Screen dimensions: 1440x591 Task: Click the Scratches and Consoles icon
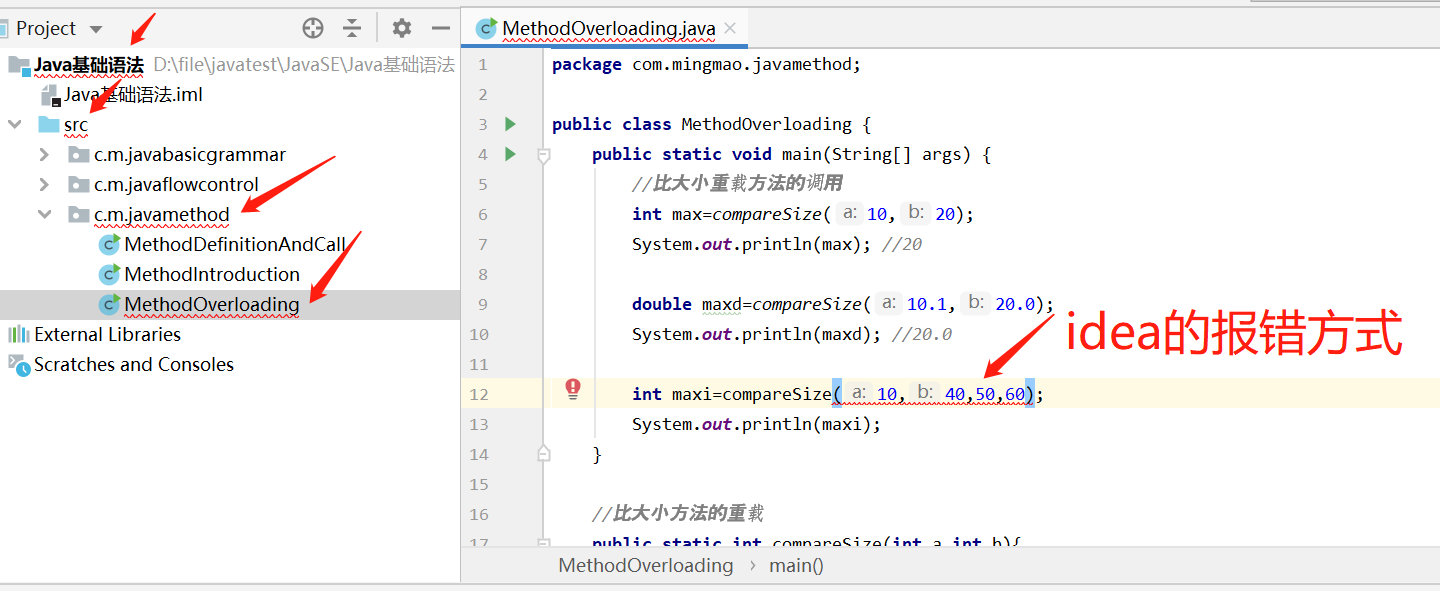click(x=18, y=364)
